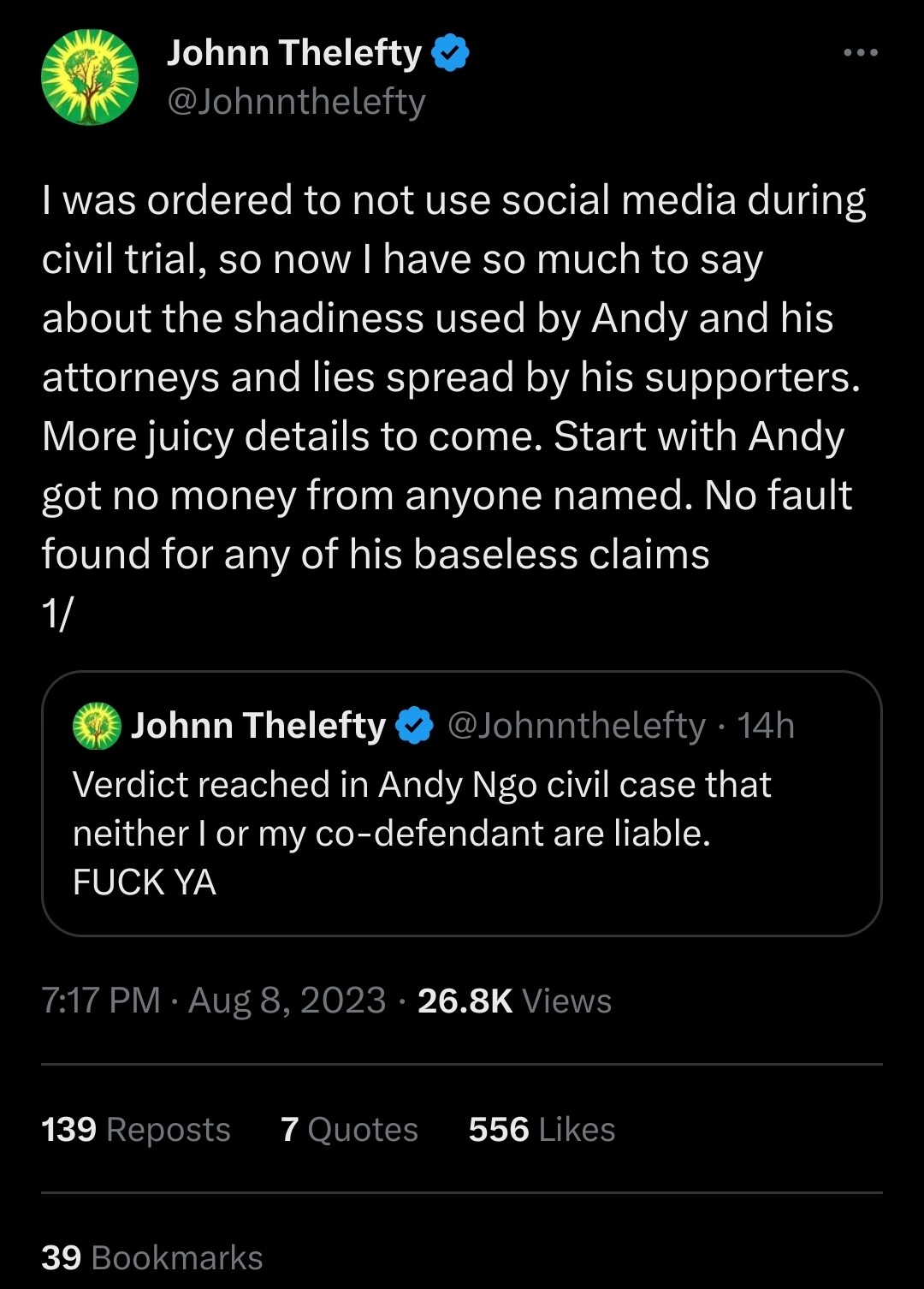
Task: Show who left the 556 Likes
Action: click(x=542, y=1130)
